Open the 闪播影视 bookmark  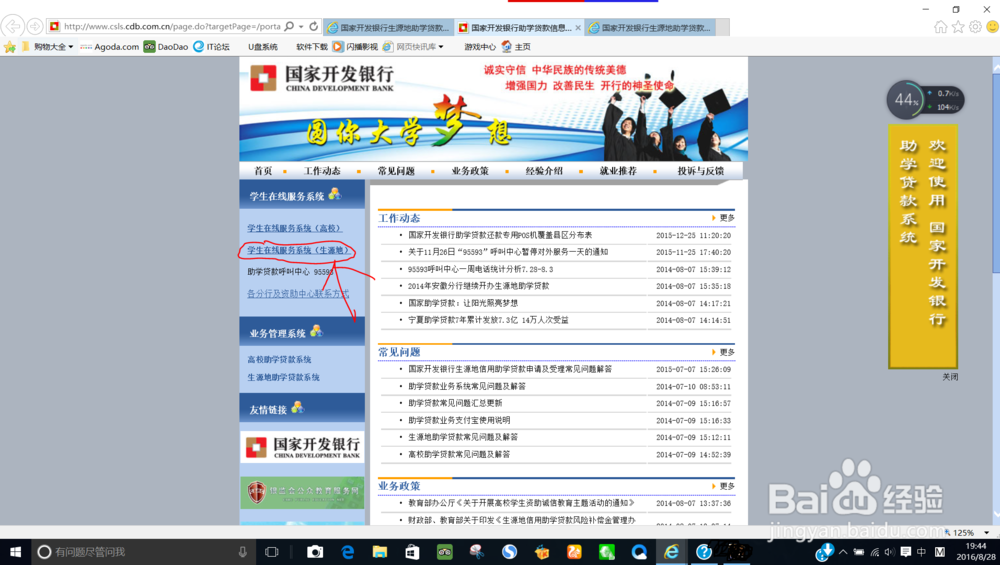point(355,47)
